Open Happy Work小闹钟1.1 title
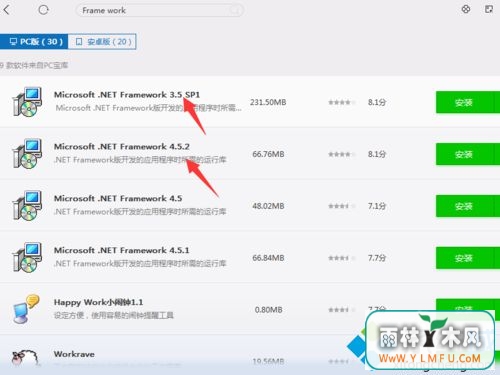The height and width of the screenshot is (375, 500). (x=99, y=302)
